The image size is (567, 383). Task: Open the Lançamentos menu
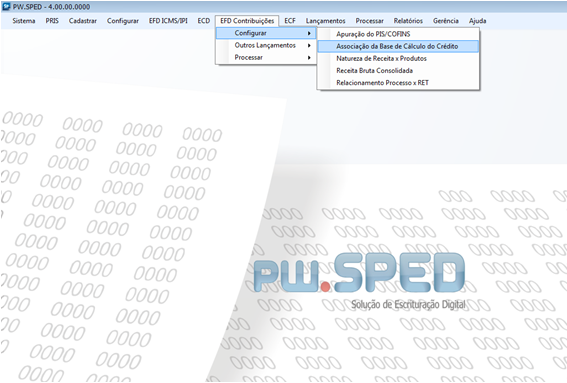tap(325, 21)
